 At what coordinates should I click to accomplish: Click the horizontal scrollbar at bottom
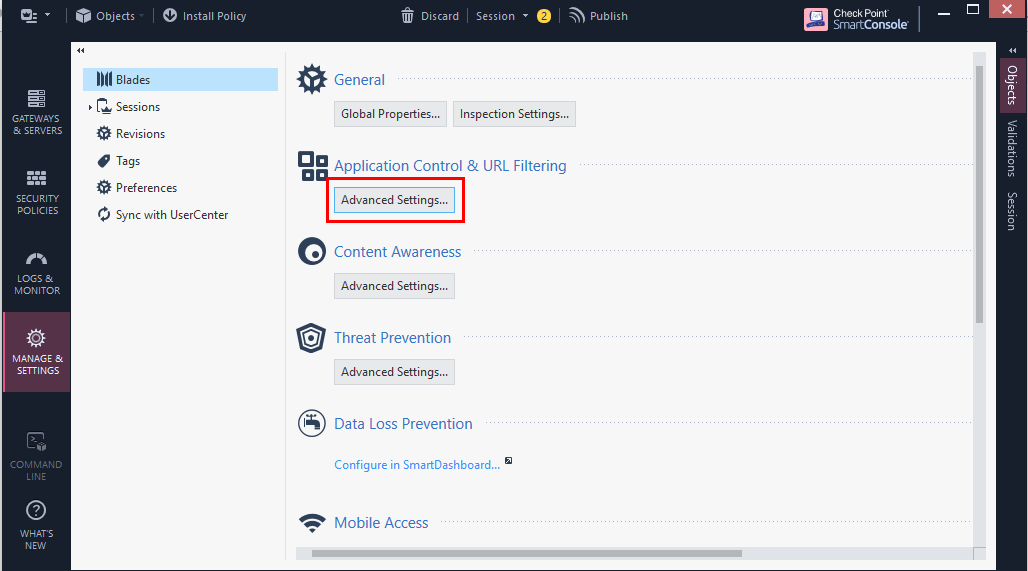(x=526, y=553)
